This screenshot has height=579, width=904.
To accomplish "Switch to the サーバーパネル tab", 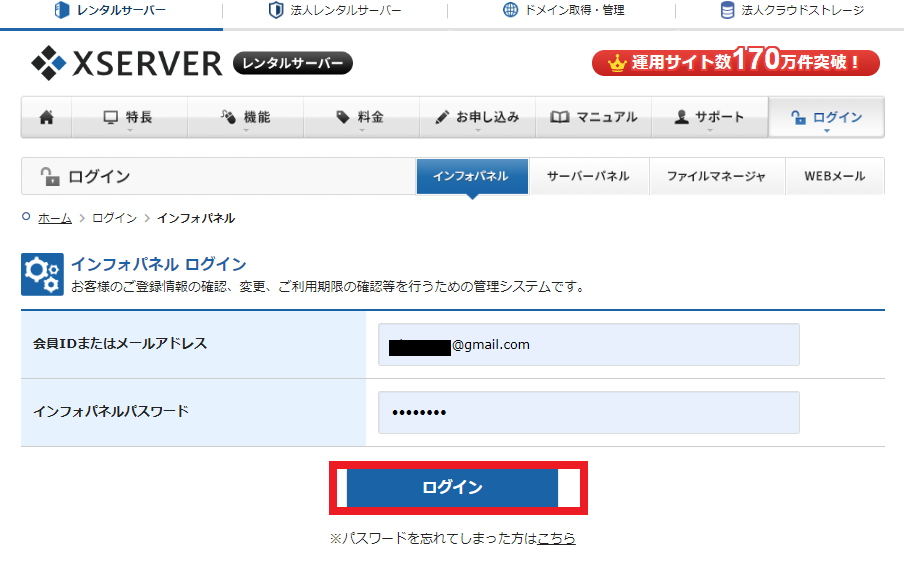I will click(x=588, y=176).
